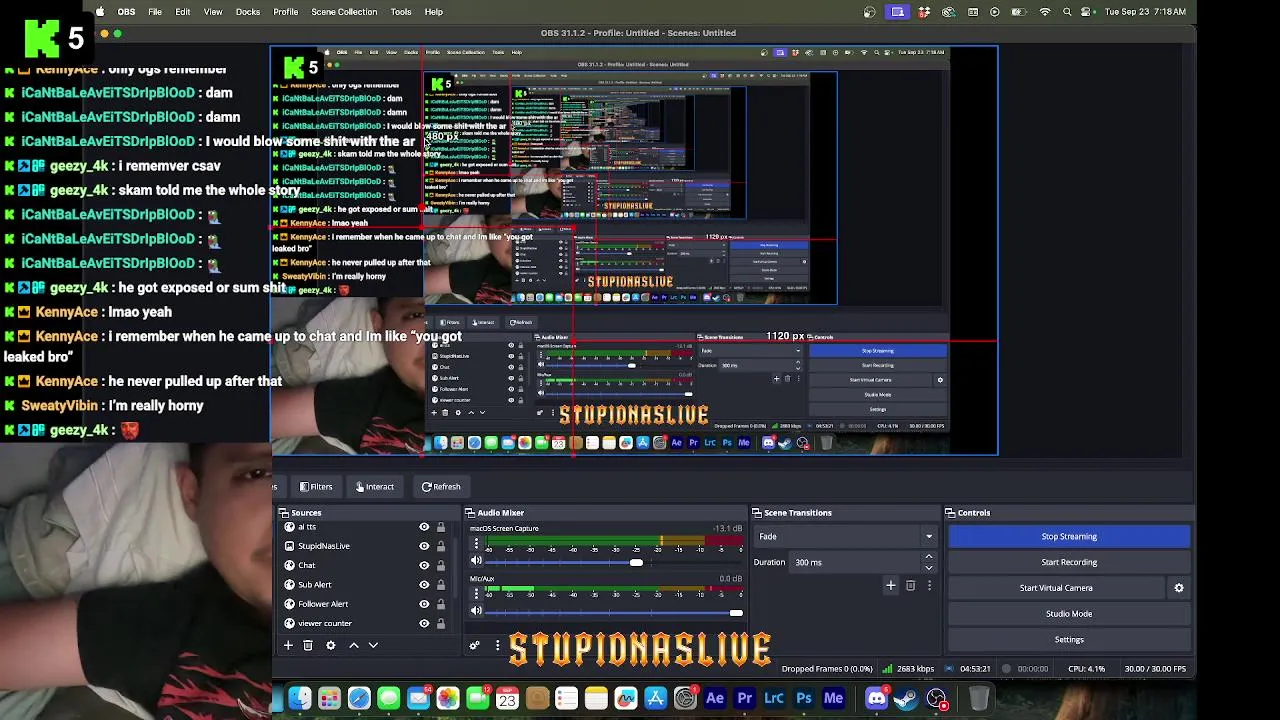Image resolution: width=1280 pixels, height=720 pixels.
Task: Open After Effects from the Dock
Action: (715, 698)
